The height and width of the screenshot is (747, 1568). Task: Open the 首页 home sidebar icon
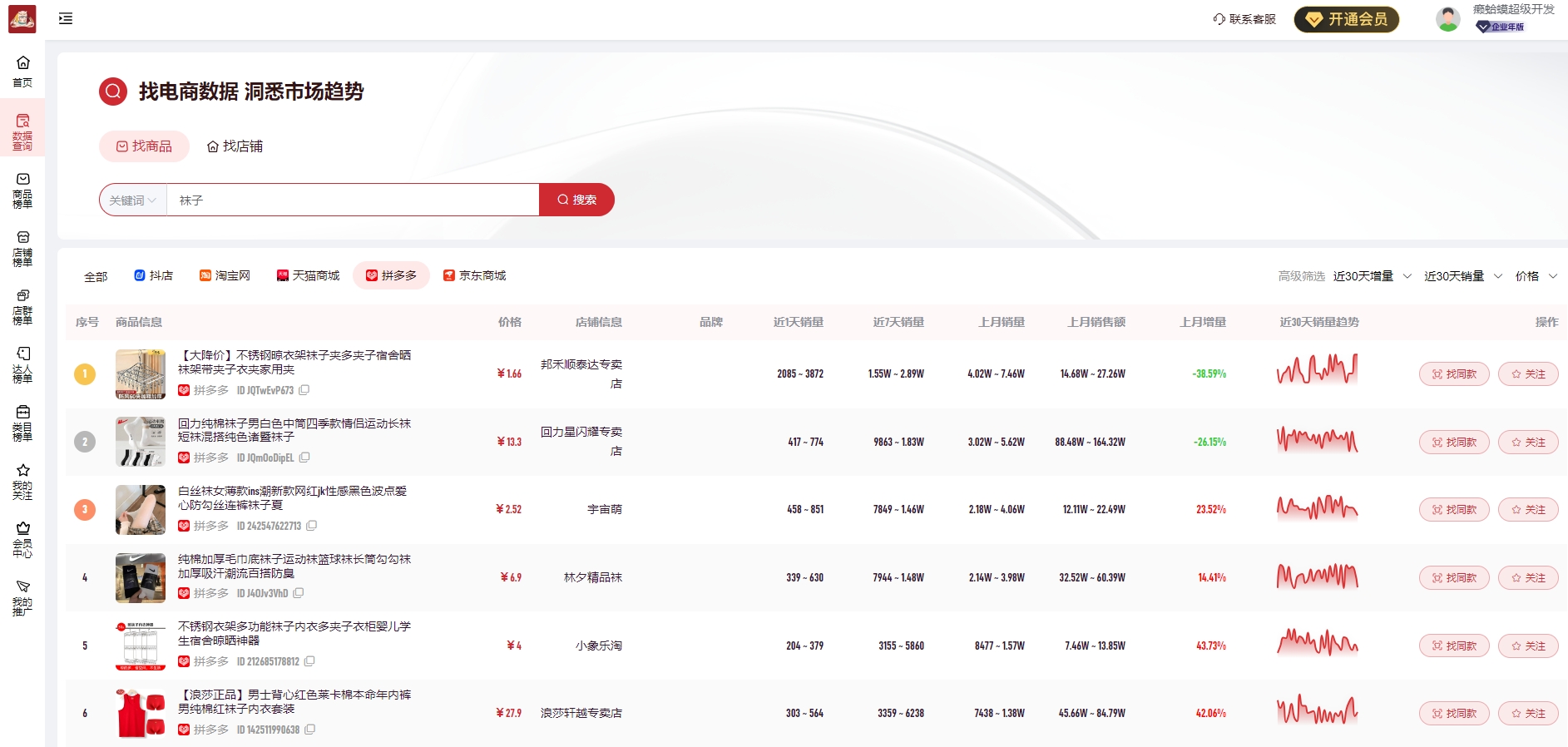pyautogui.click(x=22, y=71)
